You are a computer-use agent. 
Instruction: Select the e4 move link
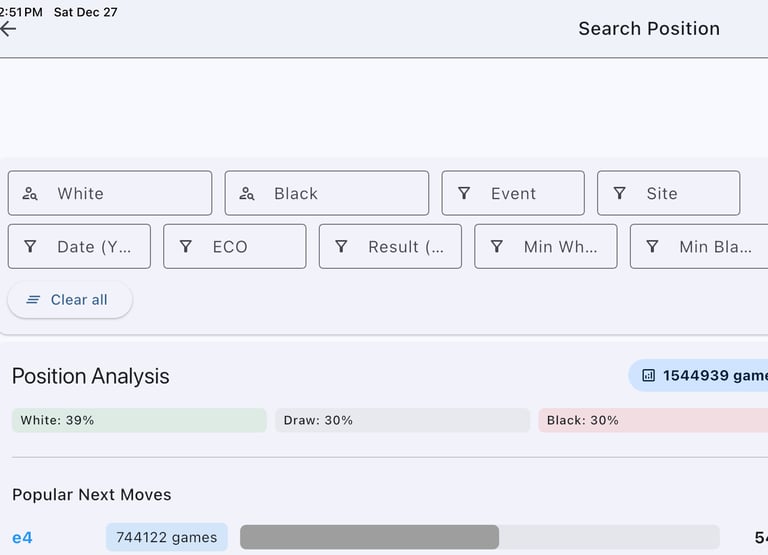pos(22,538)
